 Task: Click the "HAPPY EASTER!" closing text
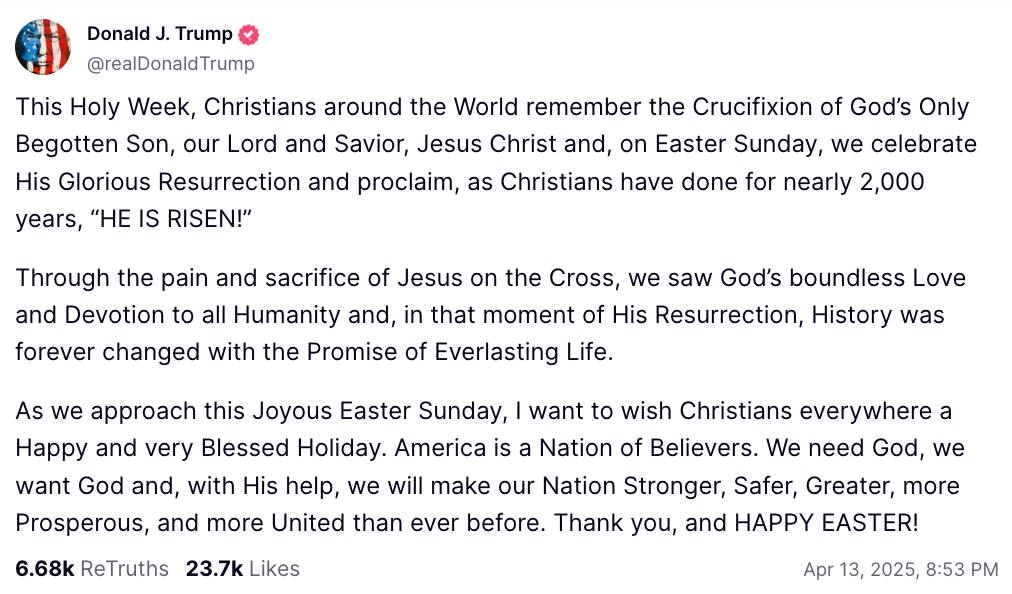tap(826, 523)
